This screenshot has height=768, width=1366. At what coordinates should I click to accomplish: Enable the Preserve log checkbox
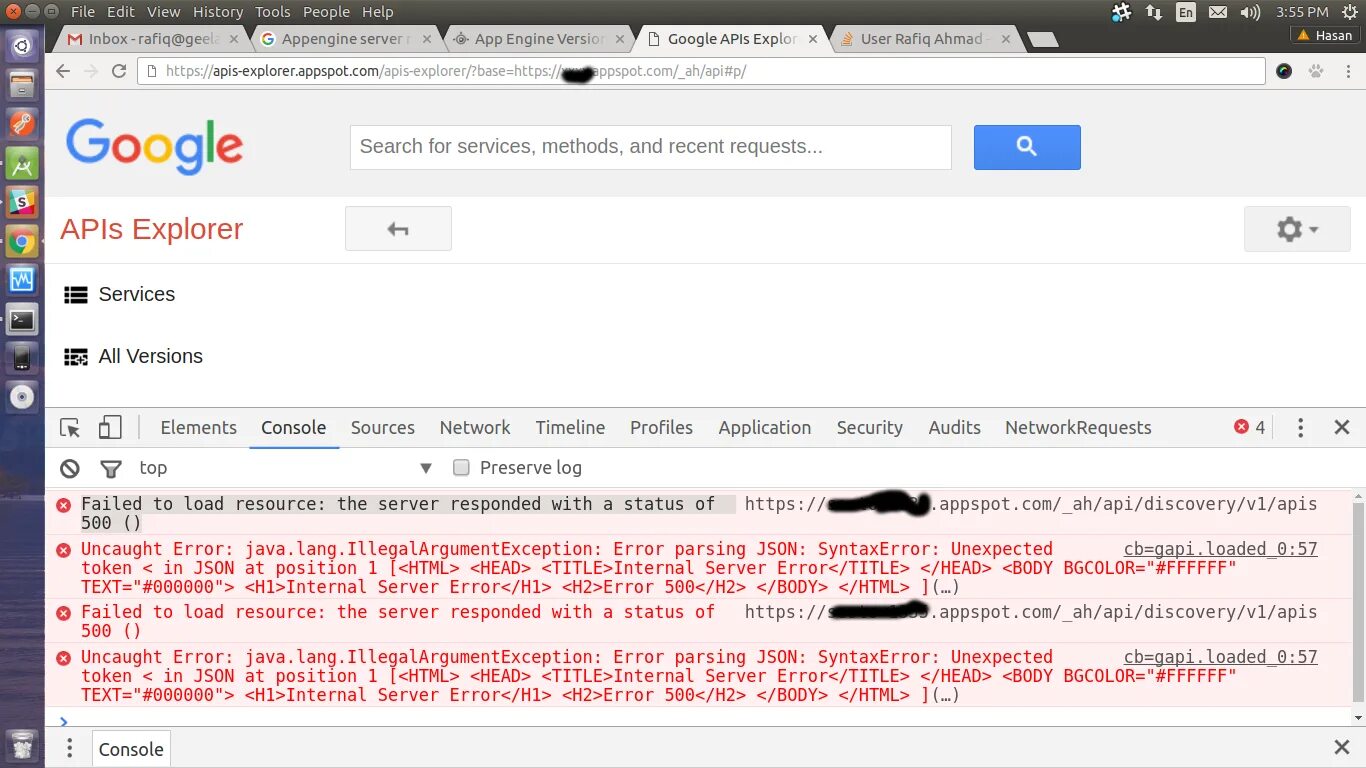click(461, 468)
